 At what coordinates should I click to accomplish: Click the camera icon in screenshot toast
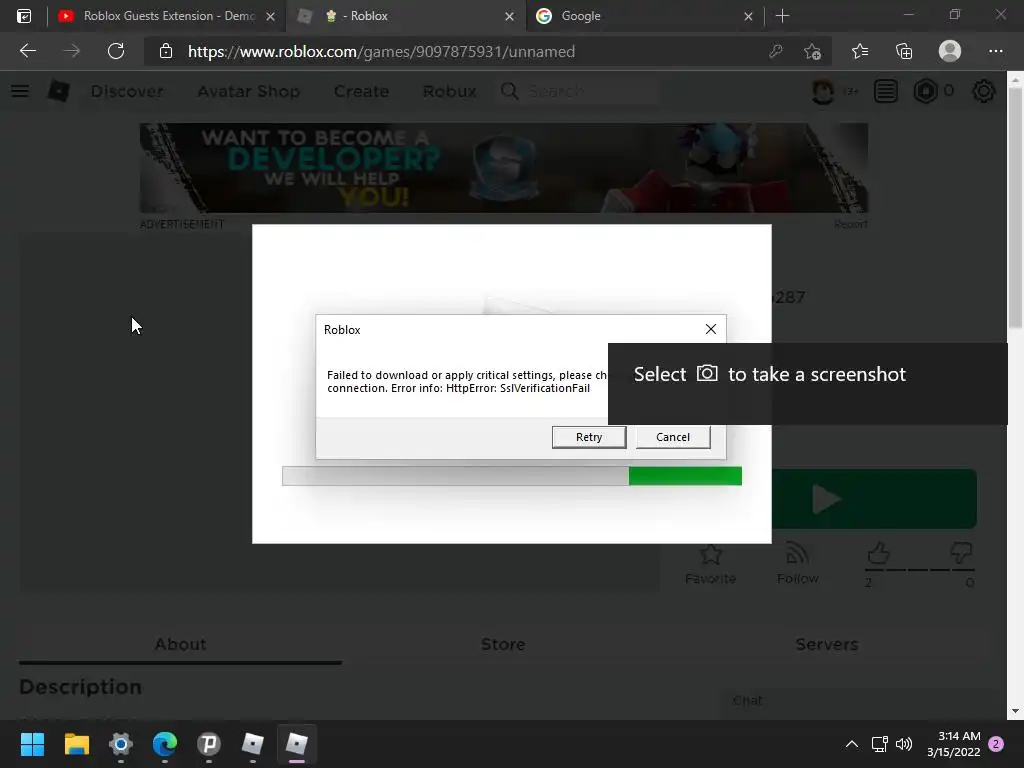pyautogui.click(x=707, y=373)
